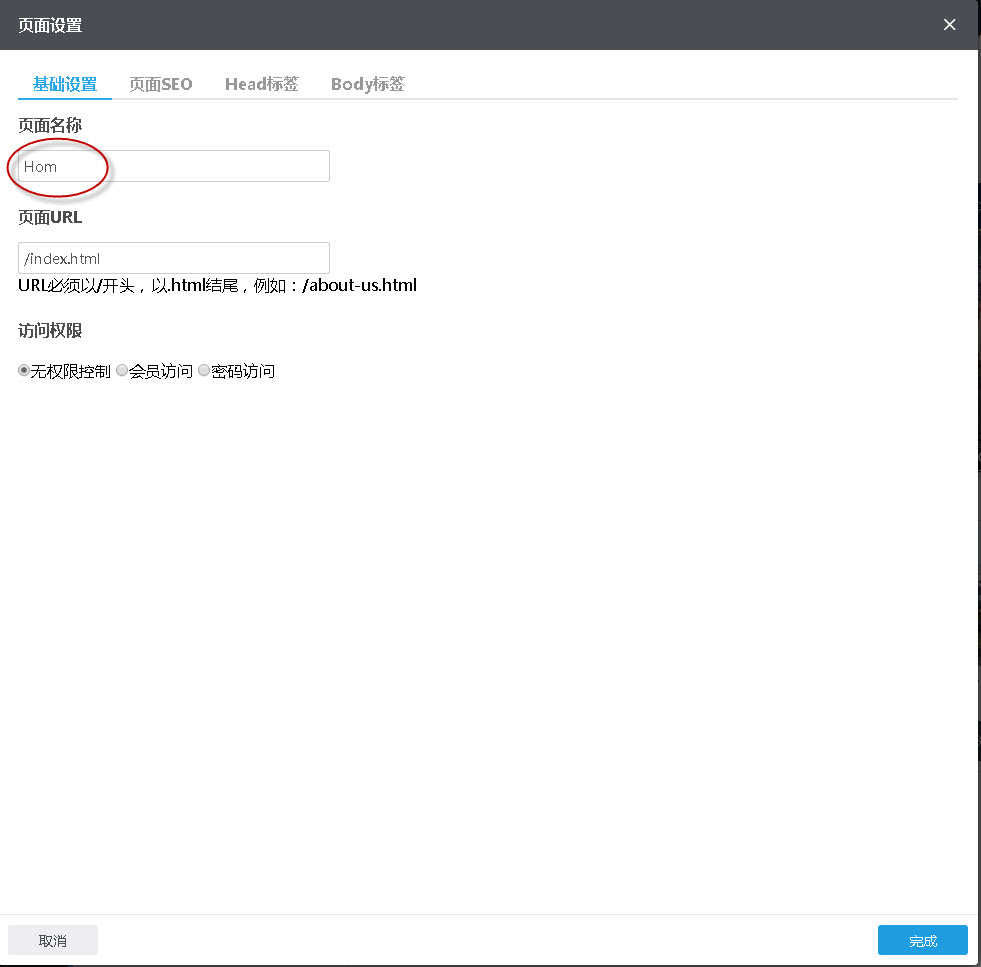The height and width of the screenshot is (967, 981).
Task: Close the 页面设置 dialog with the X
Action: click(948, 24)
